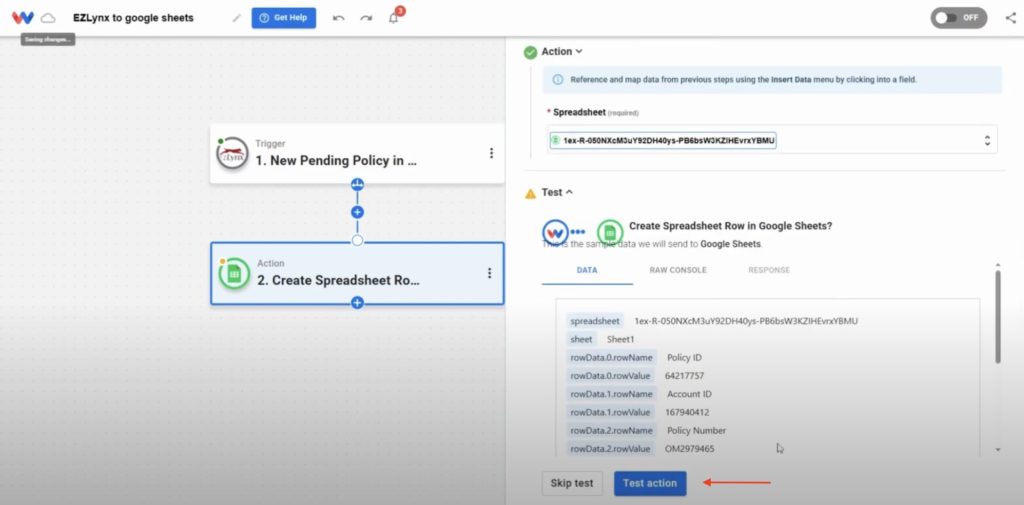
Task: Click the round logo in test header
Action: pos(555,231)
